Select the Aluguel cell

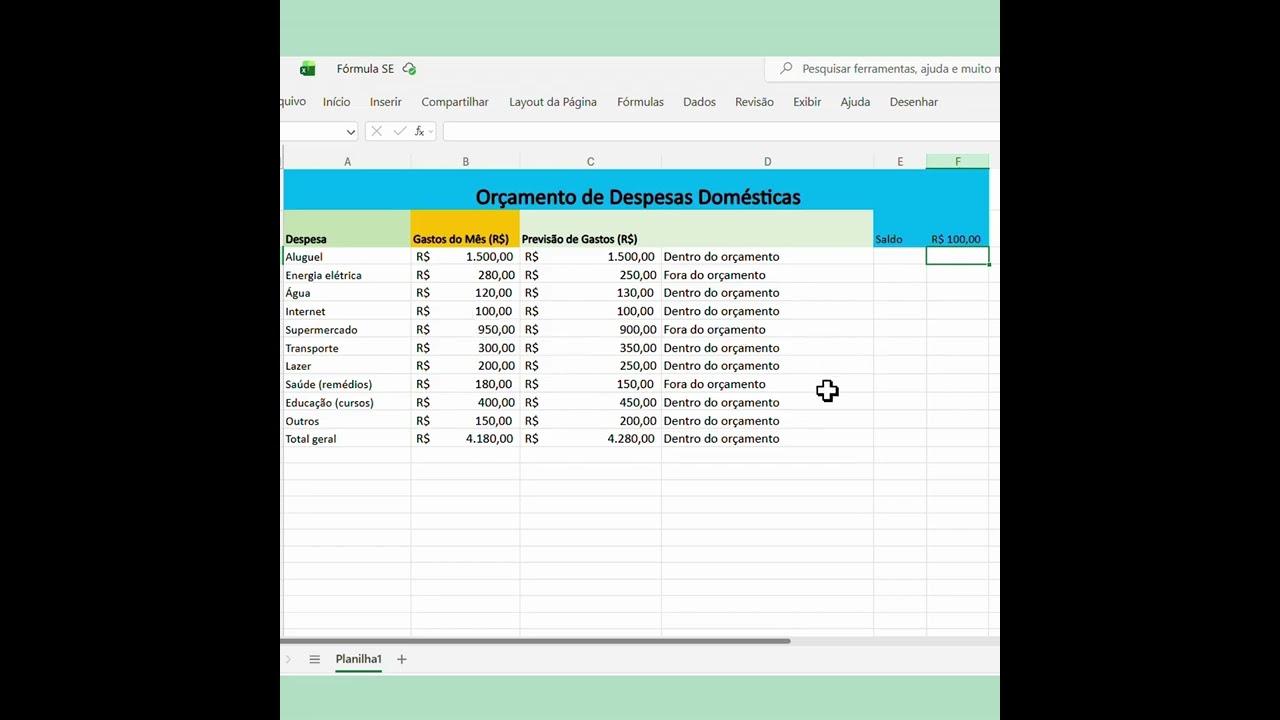pyautogui.click(x=347, y=257)
